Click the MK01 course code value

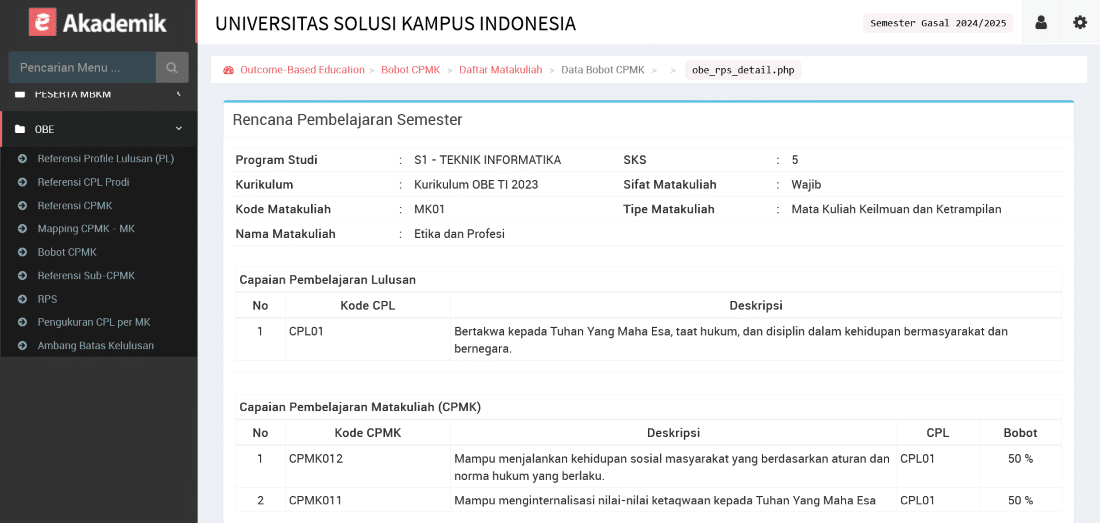429,209
